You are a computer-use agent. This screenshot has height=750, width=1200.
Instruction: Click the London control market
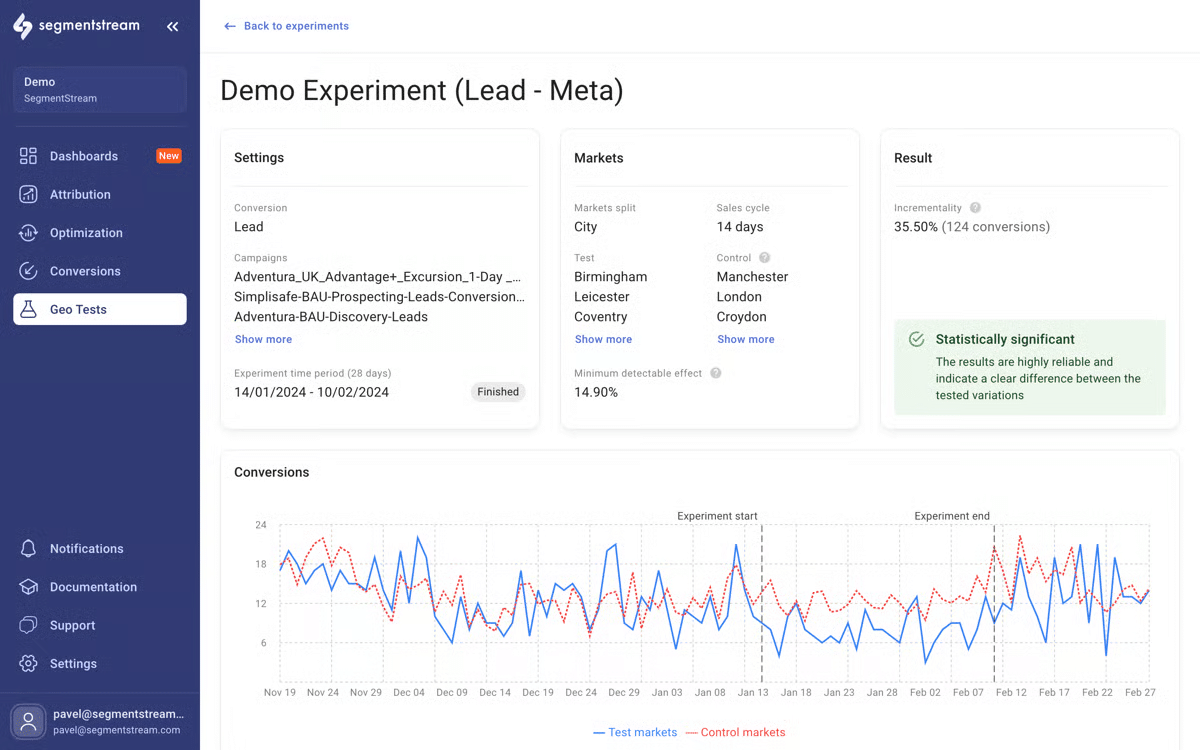(740, 297)
